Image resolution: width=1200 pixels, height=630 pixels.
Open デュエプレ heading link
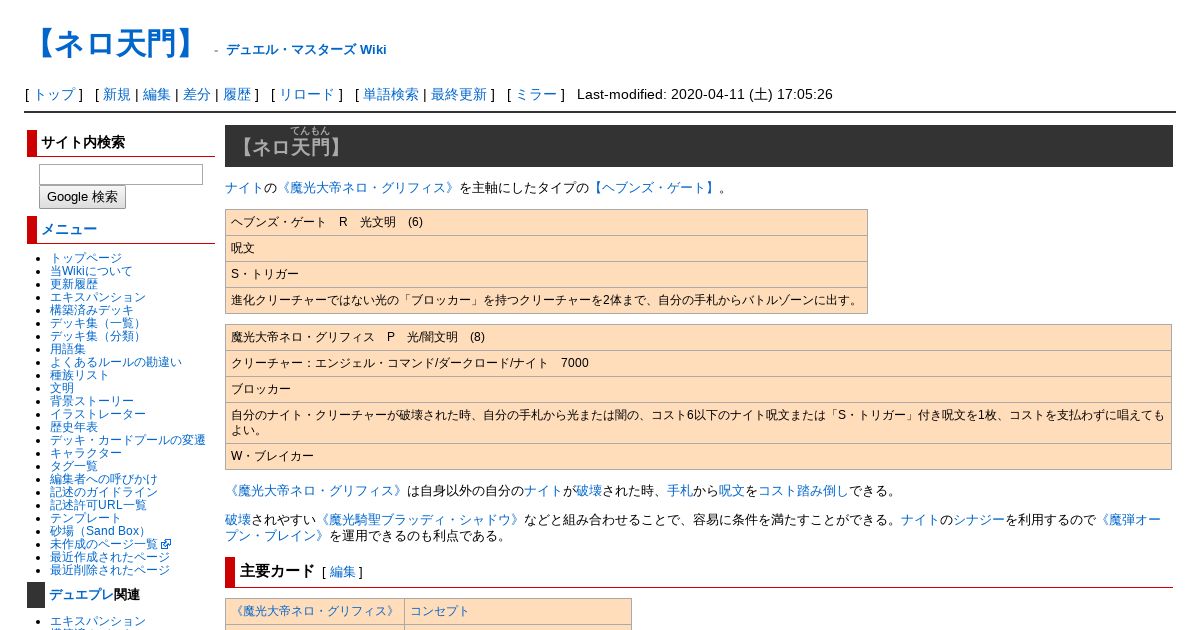[81, 595]
